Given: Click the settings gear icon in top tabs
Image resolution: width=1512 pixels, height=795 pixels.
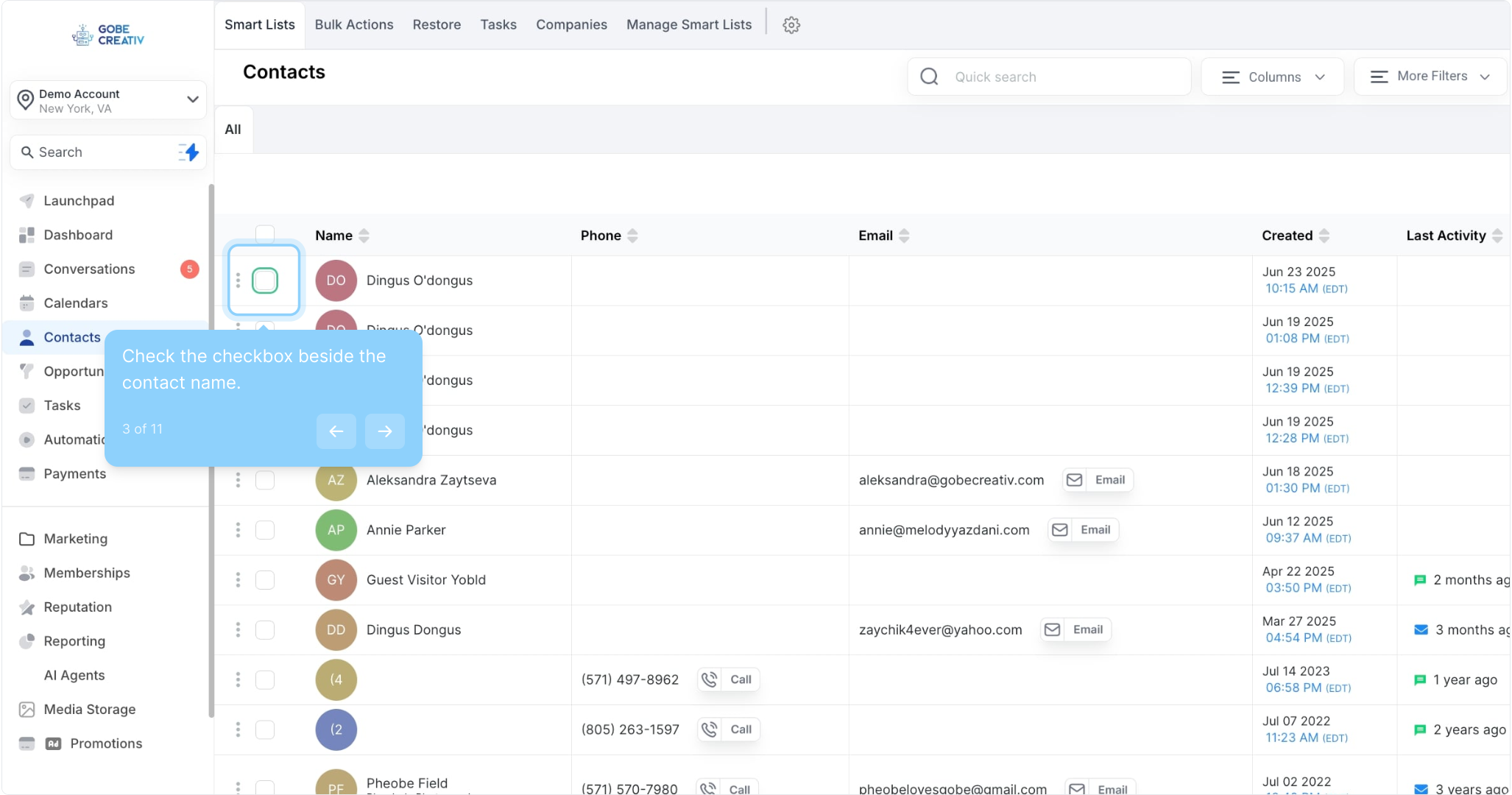Looking at the screenshot, I should (791, 25).
